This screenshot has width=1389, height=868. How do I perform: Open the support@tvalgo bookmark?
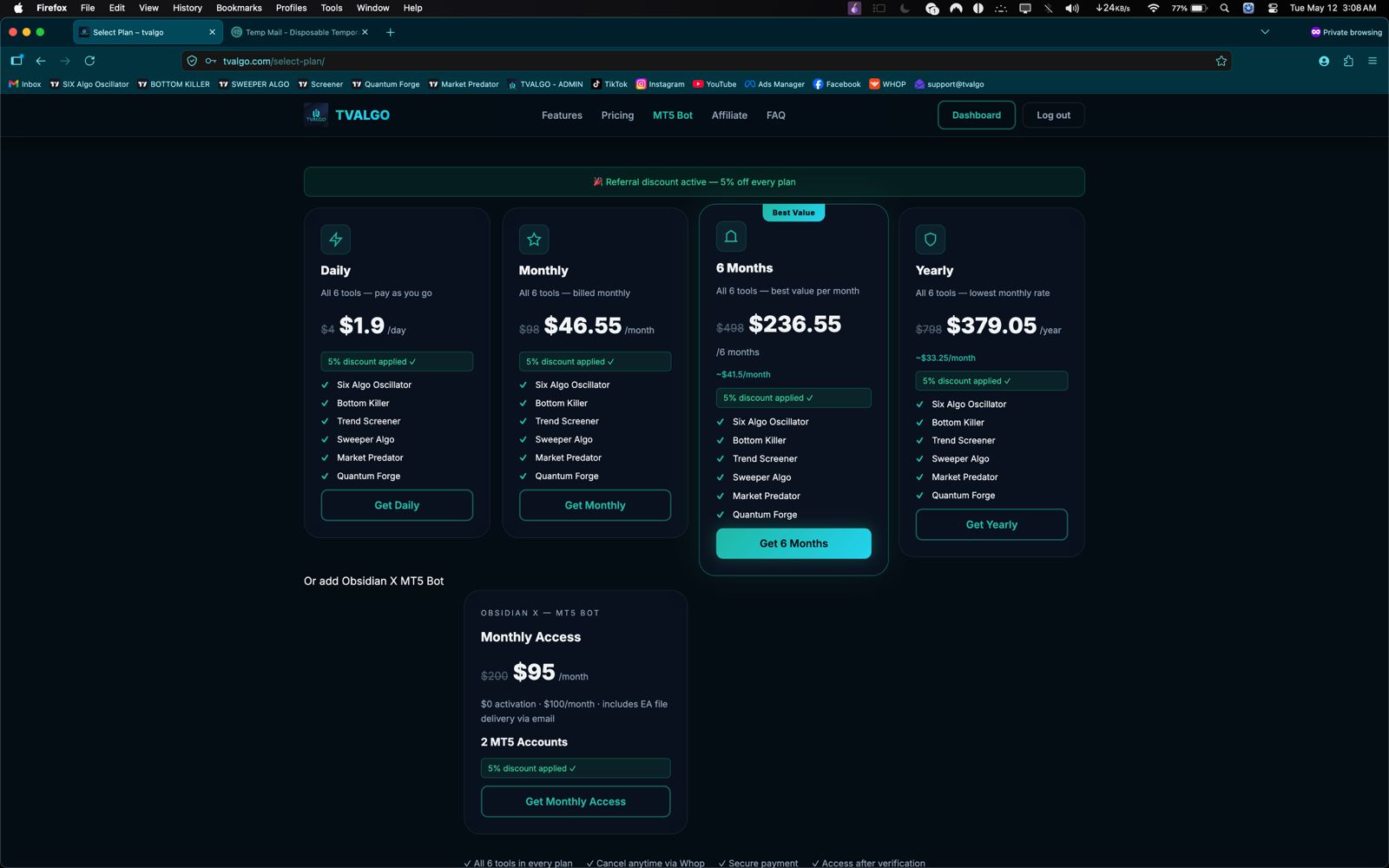click(x=949, y=84)
